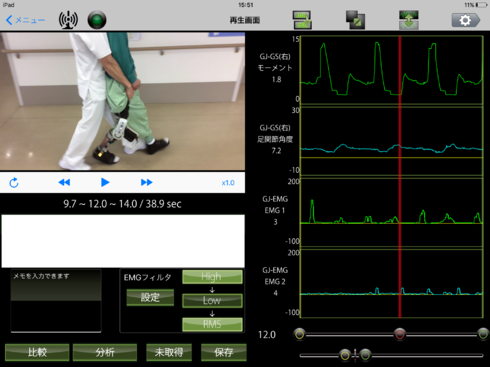Click the yellow range start slider handle
490x367 pixels.
(300, 334)
